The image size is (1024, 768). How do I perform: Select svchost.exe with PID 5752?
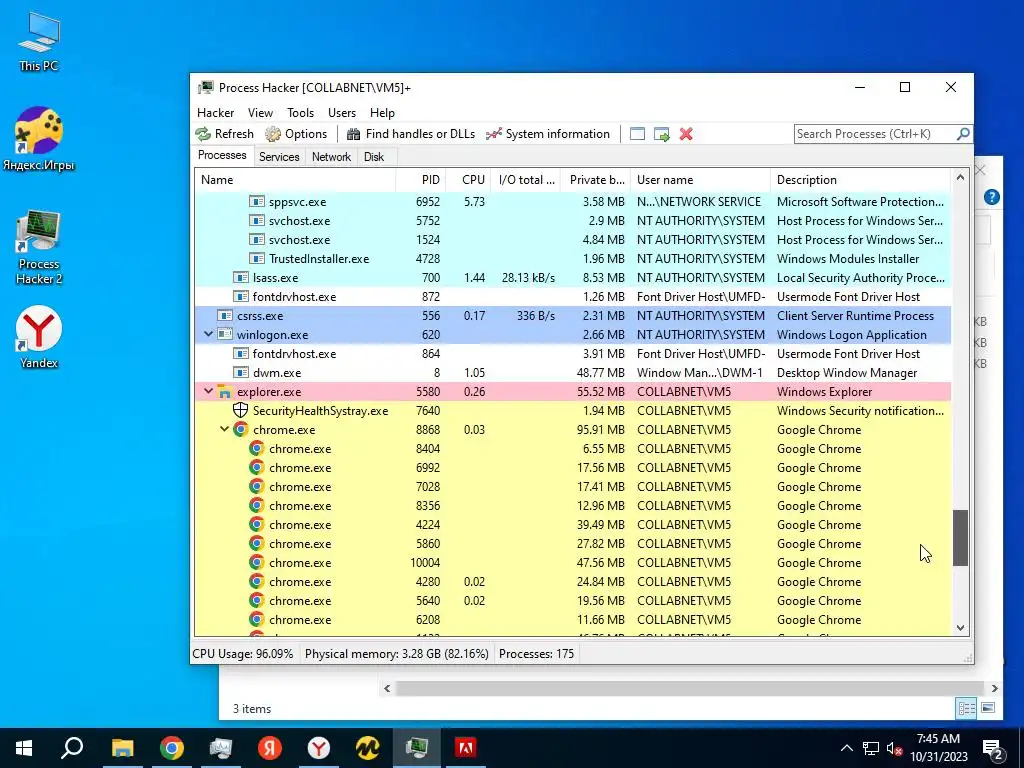click(x=573, y=221)
